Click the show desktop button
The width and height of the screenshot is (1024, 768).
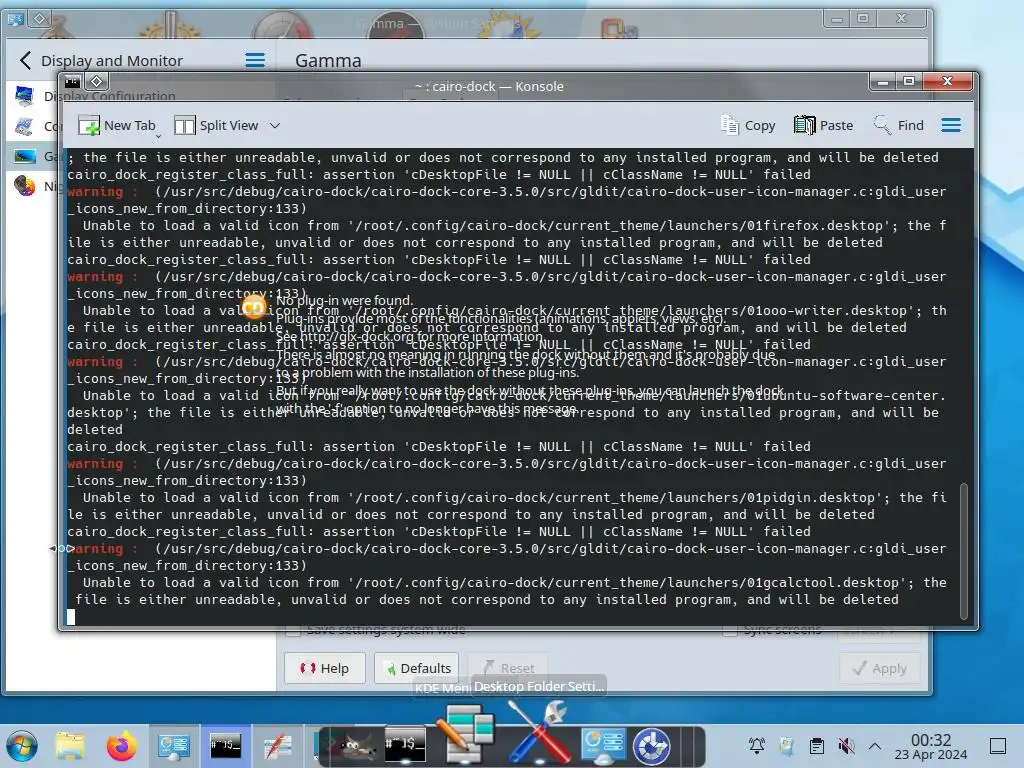[999, 746]
